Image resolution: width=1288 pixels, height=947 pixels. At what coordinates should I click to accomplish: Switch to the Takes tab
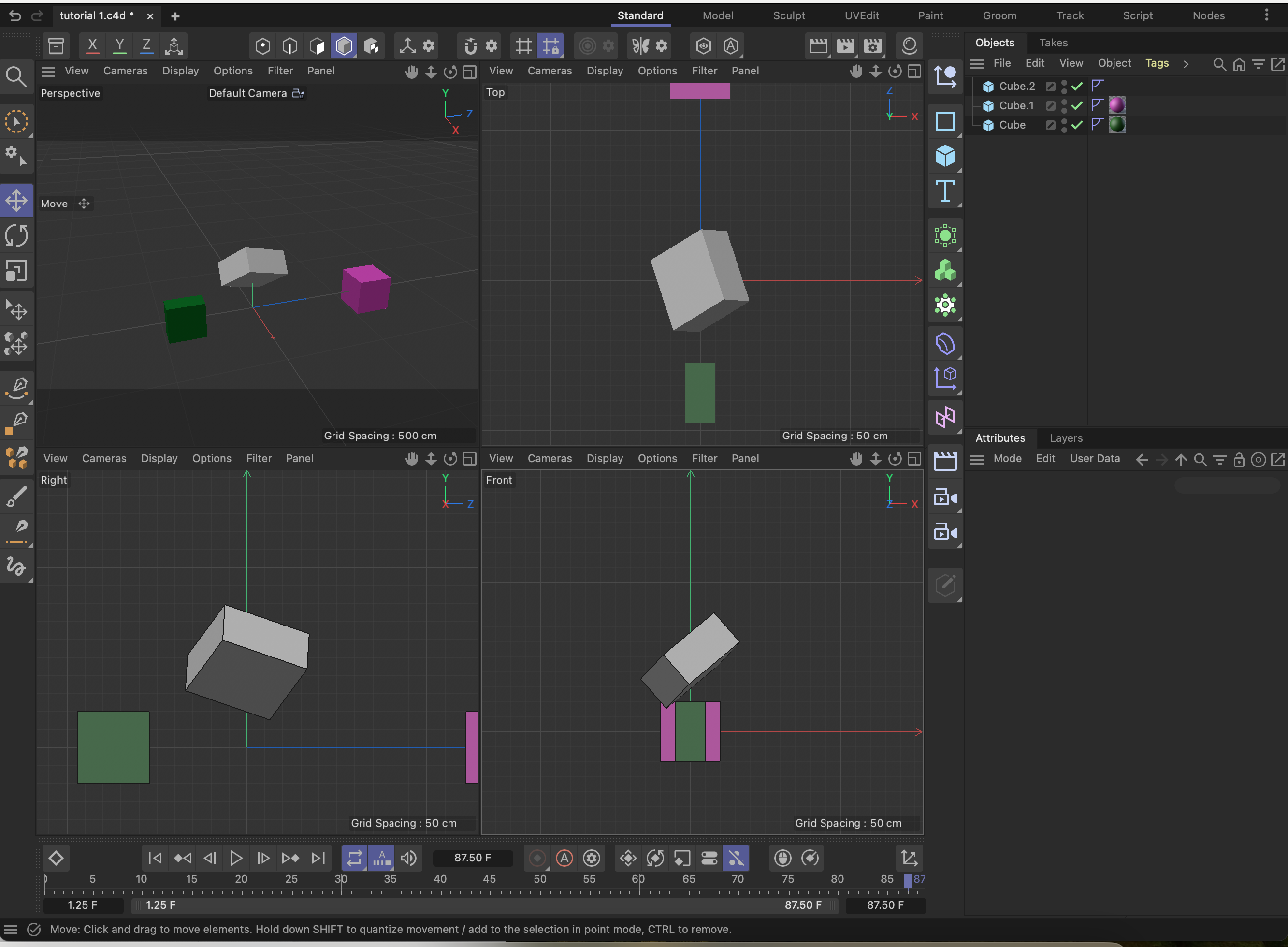pyautogui.click(x=1053, y=43)
